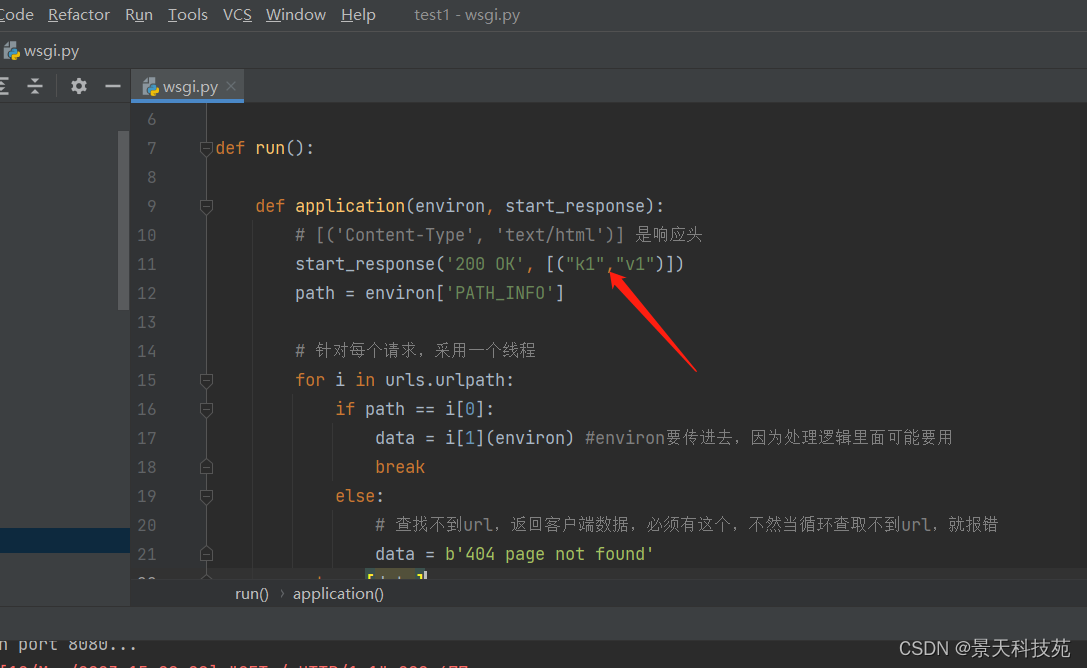The image size is (1087, 668).
Task: Click 'start_response' call on line 11
Action: (365, 264)
